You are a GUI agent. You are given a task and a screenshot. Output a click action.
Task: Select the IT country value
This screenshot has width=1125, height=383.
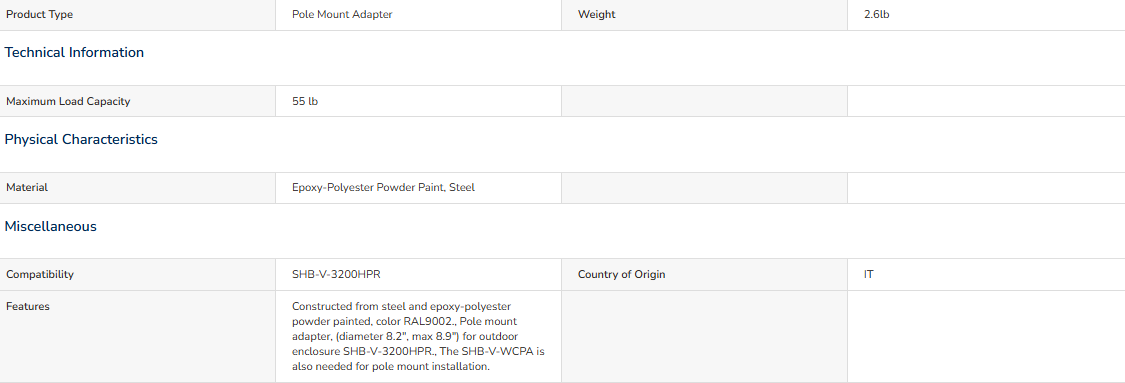(x=869, y=275)
